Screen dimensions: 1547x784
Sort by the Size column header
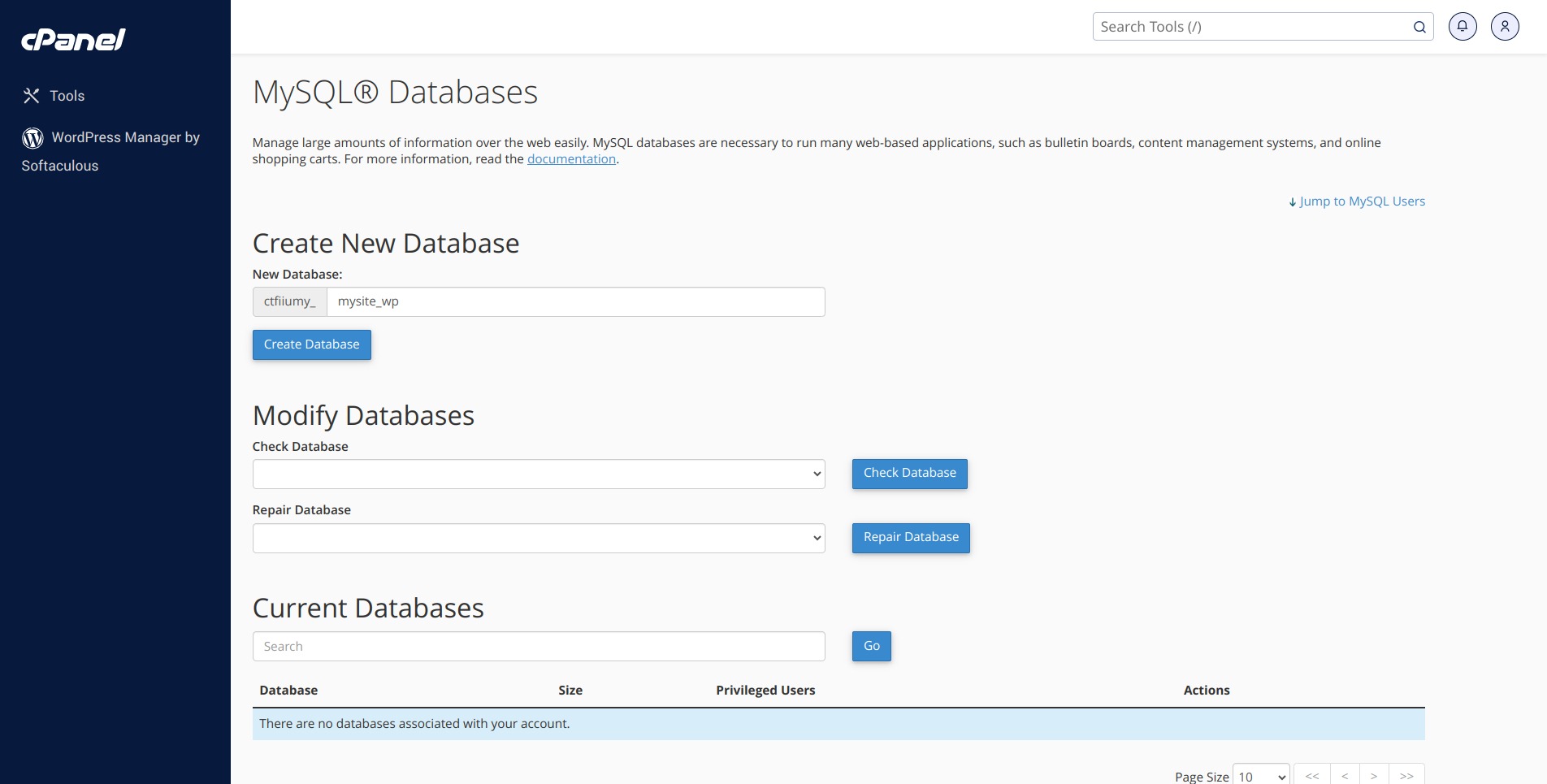click(x=570, y=691)
